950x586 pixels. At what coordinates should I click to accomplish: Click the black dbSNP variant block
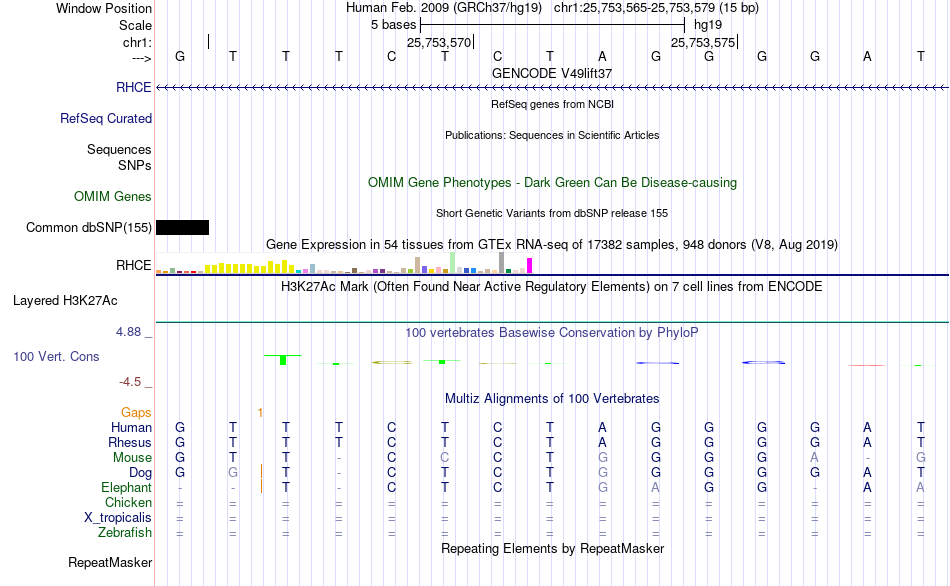pyautogui.click(x=182, y=227)
